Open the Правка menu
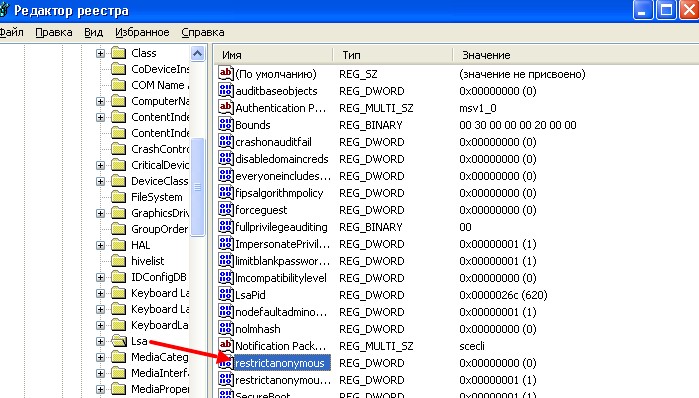Viewport: 699px width, 398px height. click(53, 33)
